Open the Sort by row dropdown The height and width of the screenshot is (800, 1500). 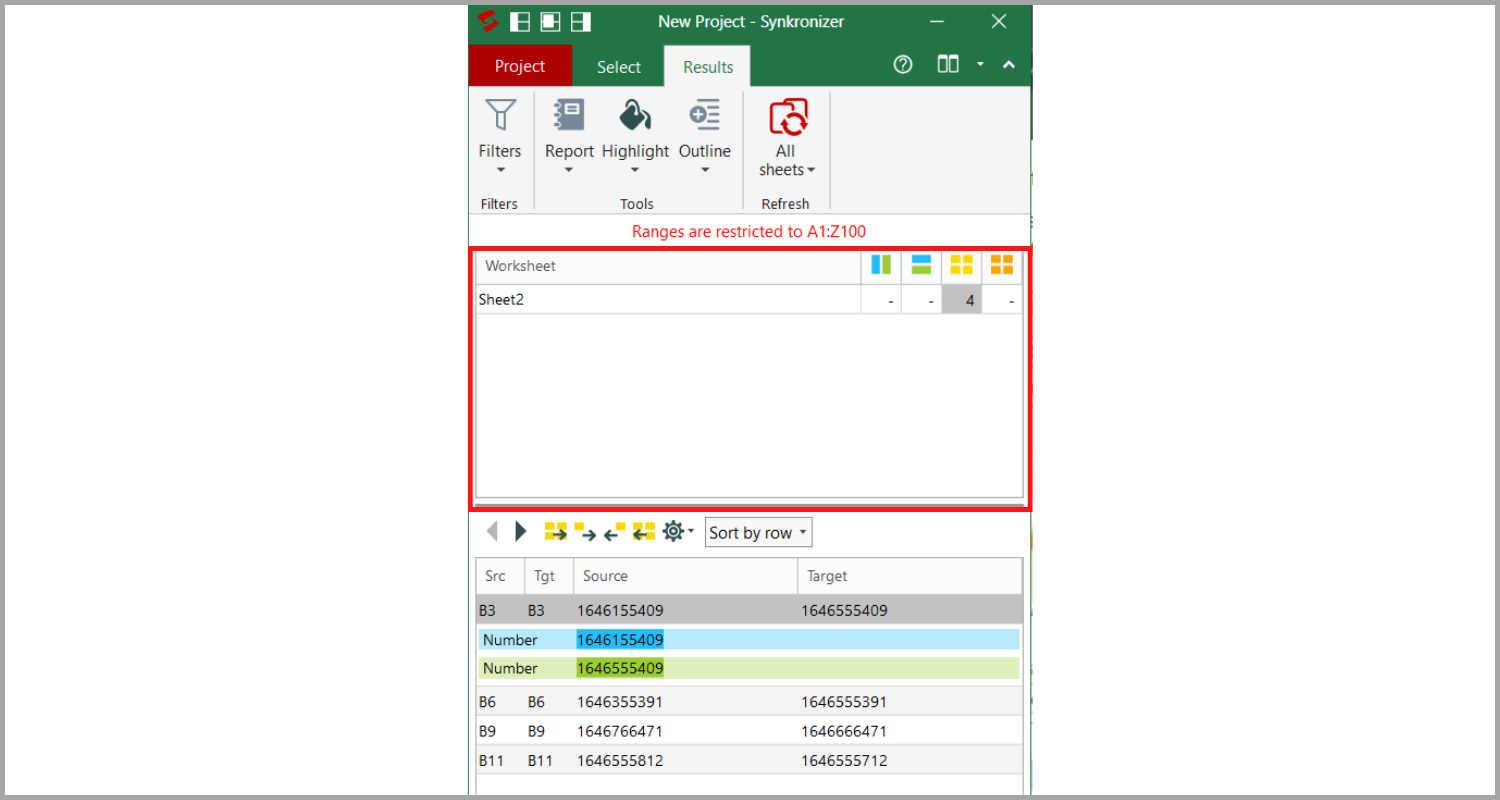click(x=757, y=531)
